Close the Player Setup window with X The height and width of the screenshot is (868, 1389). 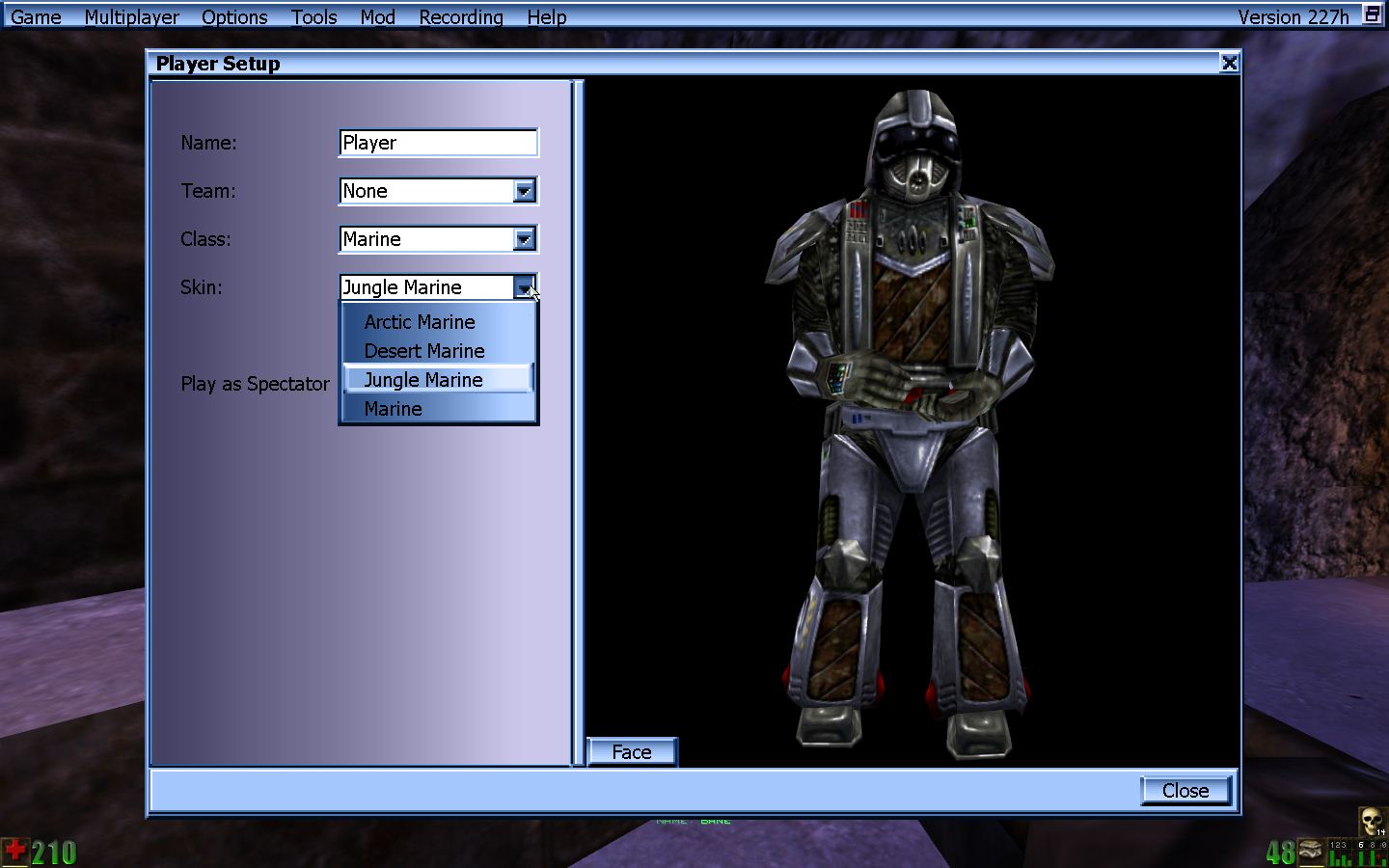pyautogui.click(x=1229, y=63)
